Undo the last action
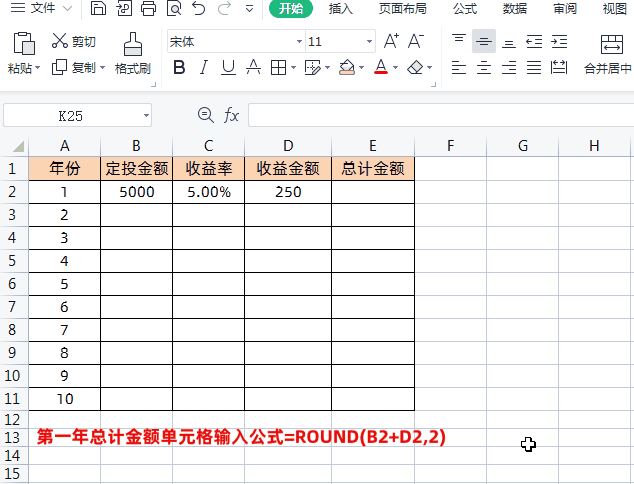The height and width of the screenshot is (484, 634). point(199,8)
